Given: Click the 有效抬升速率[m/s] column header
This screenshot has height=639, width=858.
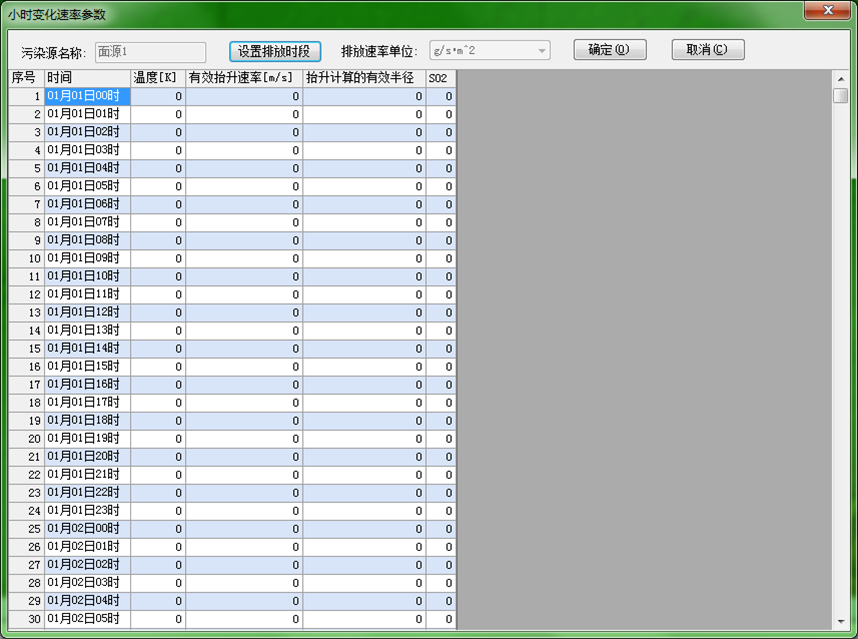Looking at the screenshot, I should pos(244,78).
